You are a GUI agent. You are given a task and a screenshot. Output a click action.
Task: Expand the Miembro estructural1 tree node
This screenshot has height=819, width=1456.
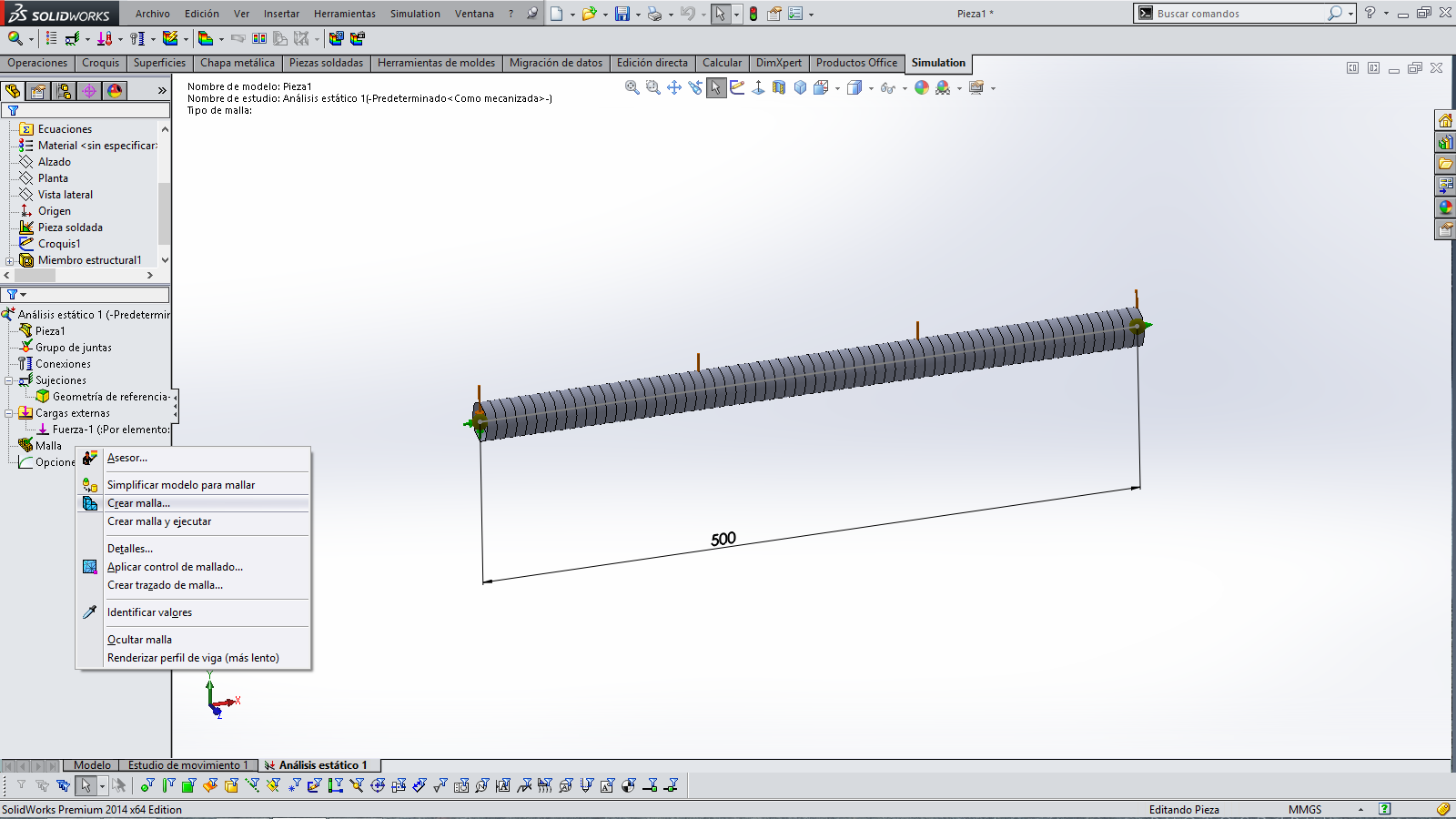(x=10, y=261)
